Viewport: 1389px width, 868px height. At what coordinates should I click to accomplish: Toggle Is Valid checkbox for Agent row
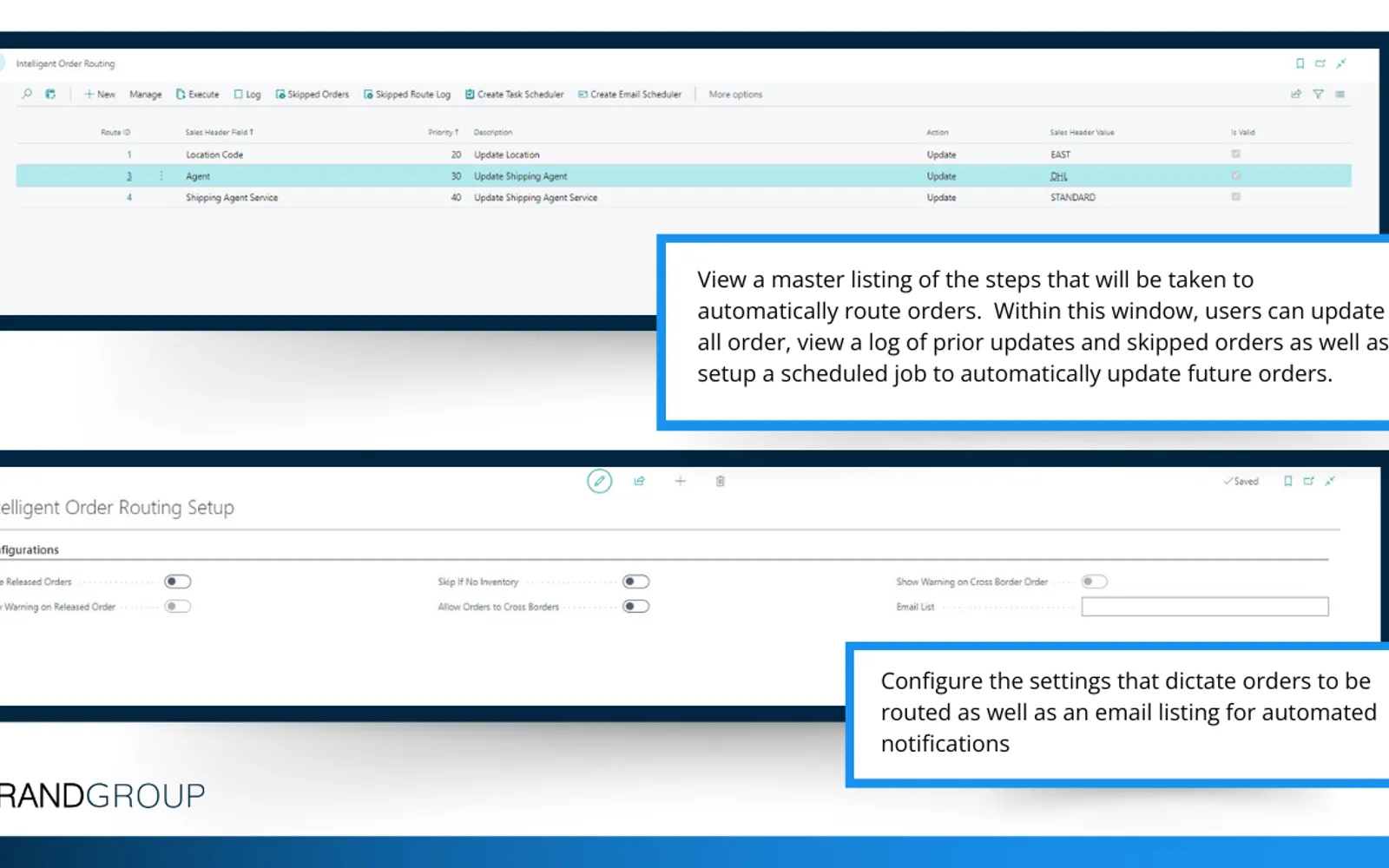[1235, 175]
